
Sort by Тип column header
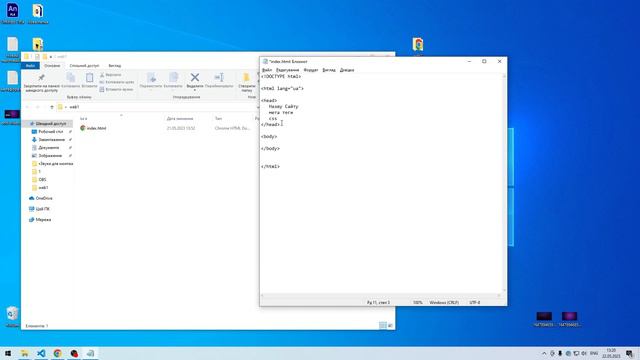pos(218,118)
